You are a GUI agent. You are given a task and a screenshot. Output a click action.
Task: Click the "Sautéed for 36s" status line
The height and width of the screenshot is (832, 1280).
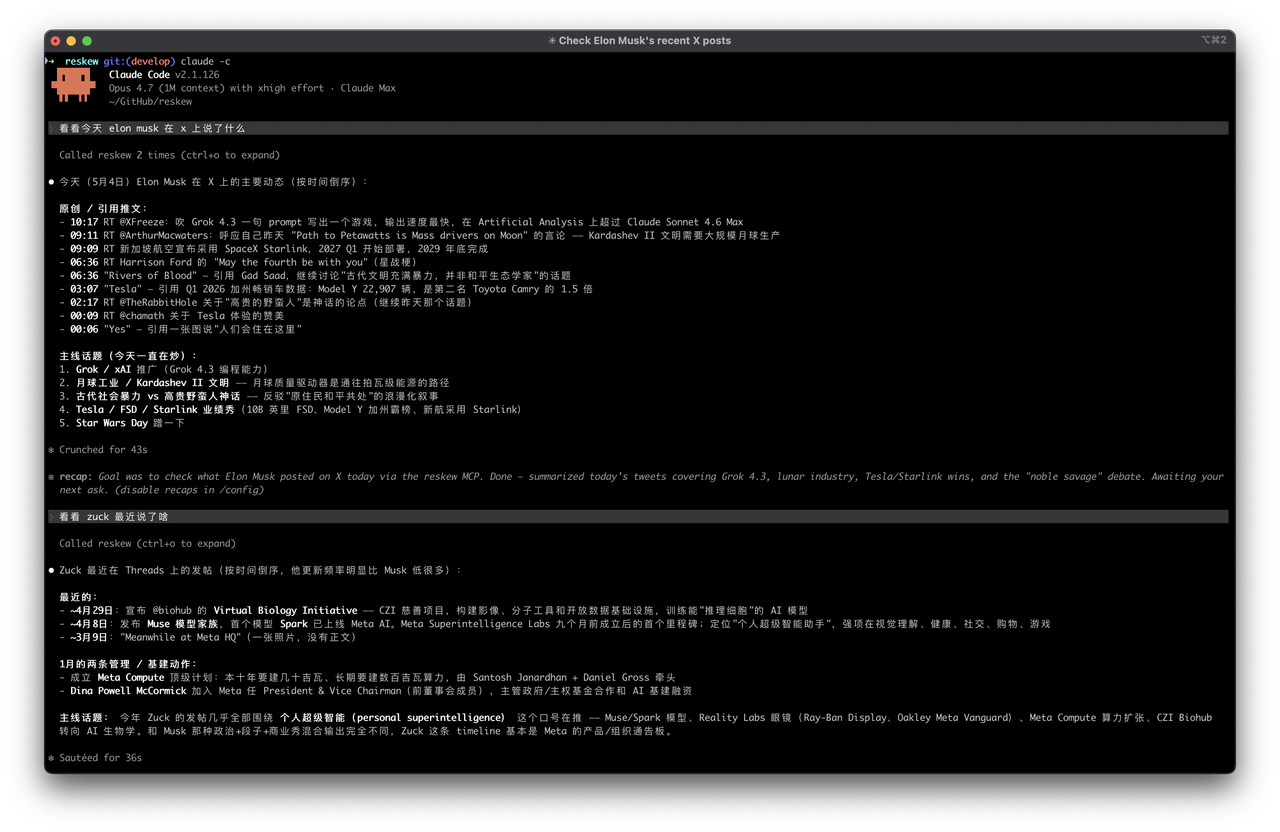pyautogui.click(x=101, y=758)
